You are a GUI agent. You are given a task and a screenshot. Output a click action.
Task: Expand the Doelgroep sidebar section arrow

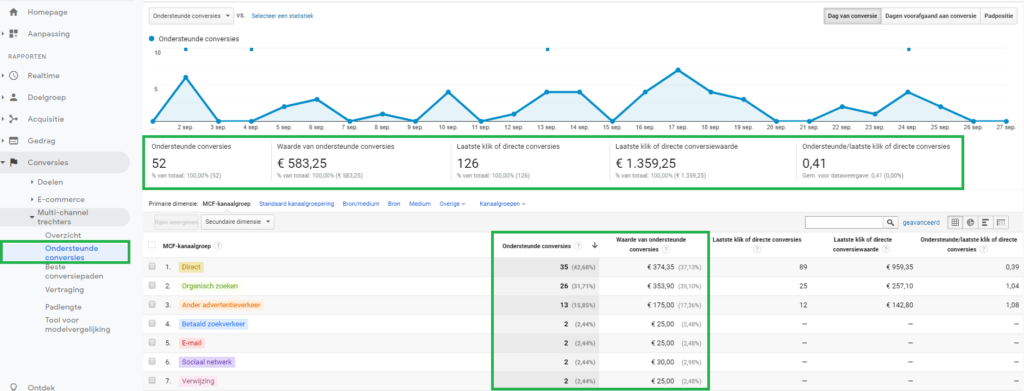coord(3,97)
